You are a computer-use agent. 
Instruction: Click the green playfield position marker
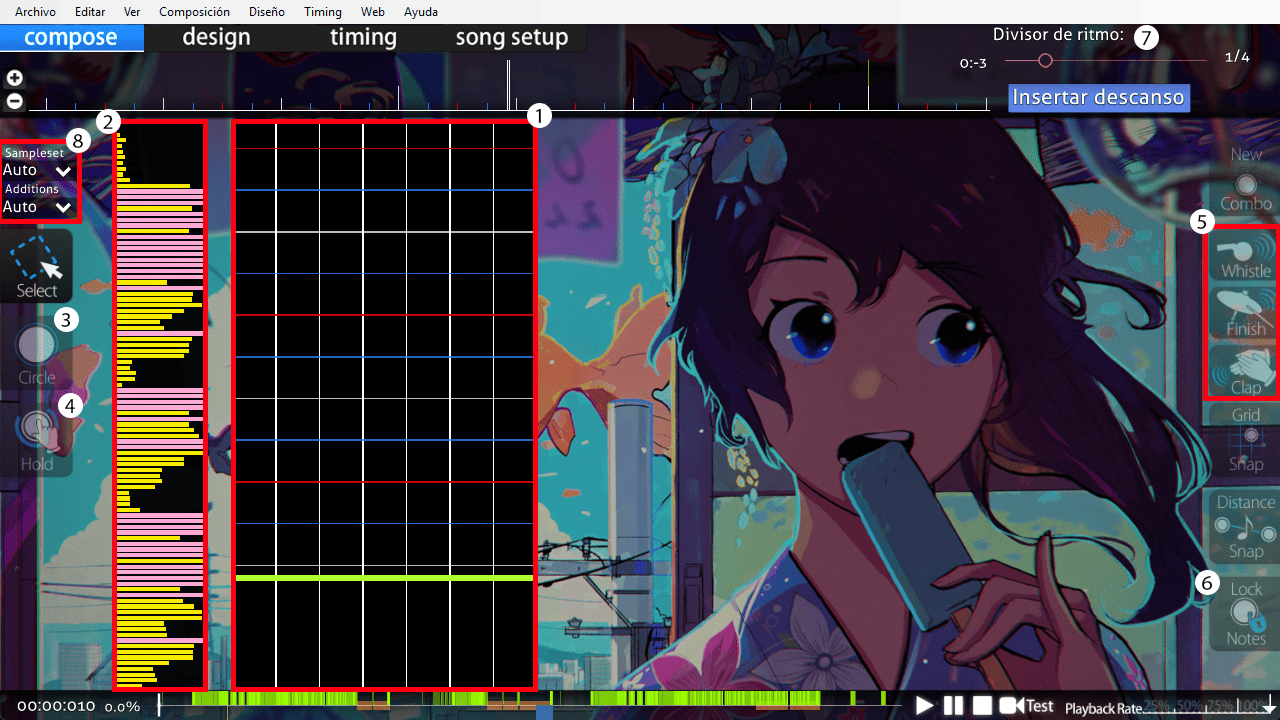(384, 578)
